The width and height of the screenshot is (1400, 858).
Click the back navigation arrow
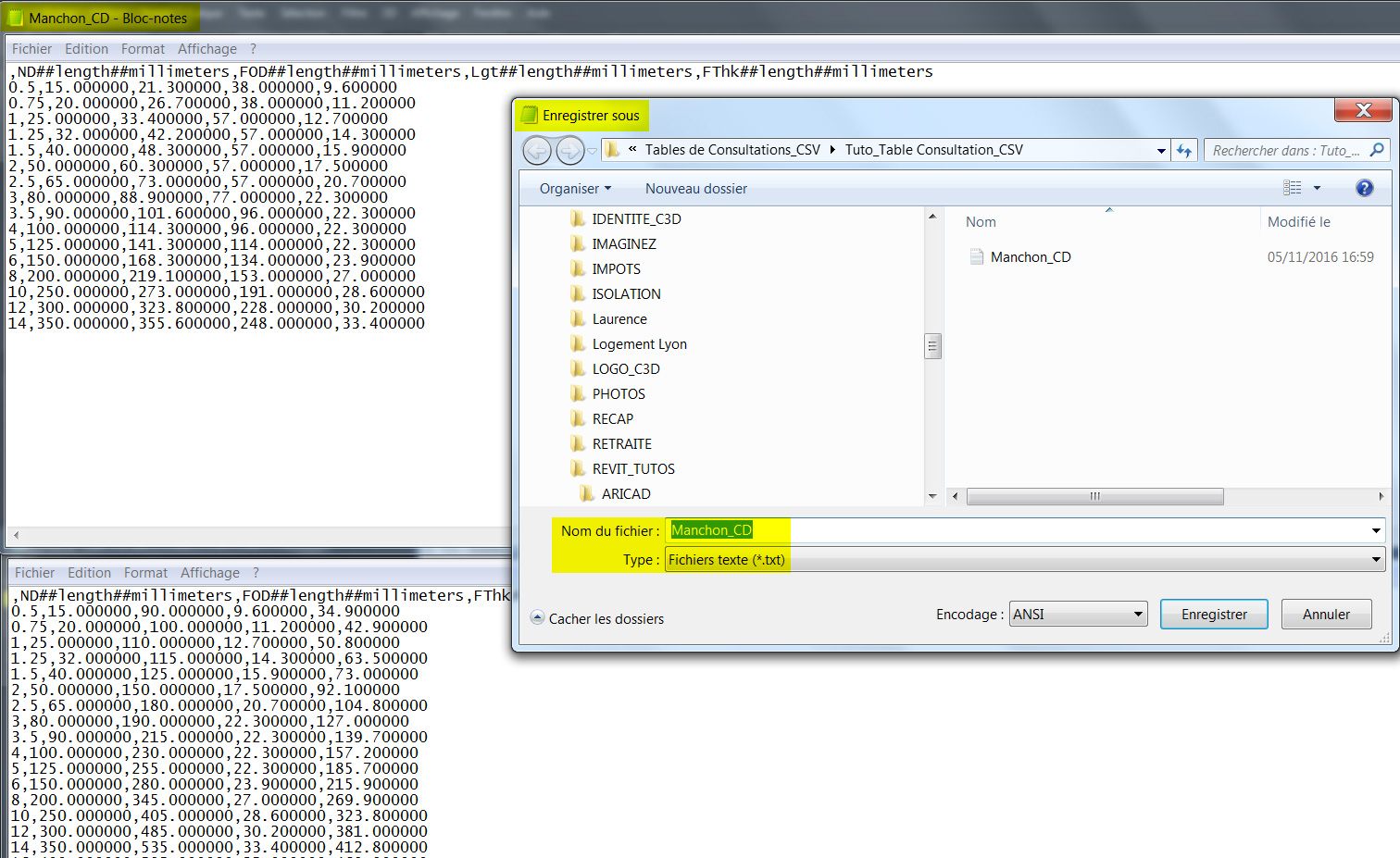(537, 149)
